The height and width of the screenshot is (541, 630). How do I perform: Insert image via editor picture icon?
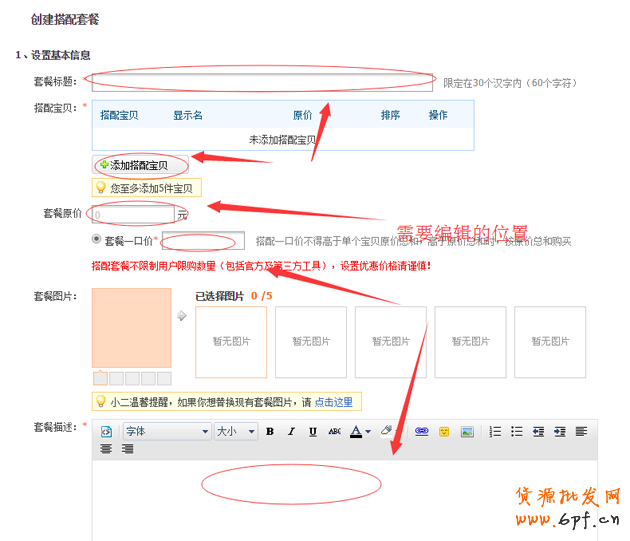(467, 432)
